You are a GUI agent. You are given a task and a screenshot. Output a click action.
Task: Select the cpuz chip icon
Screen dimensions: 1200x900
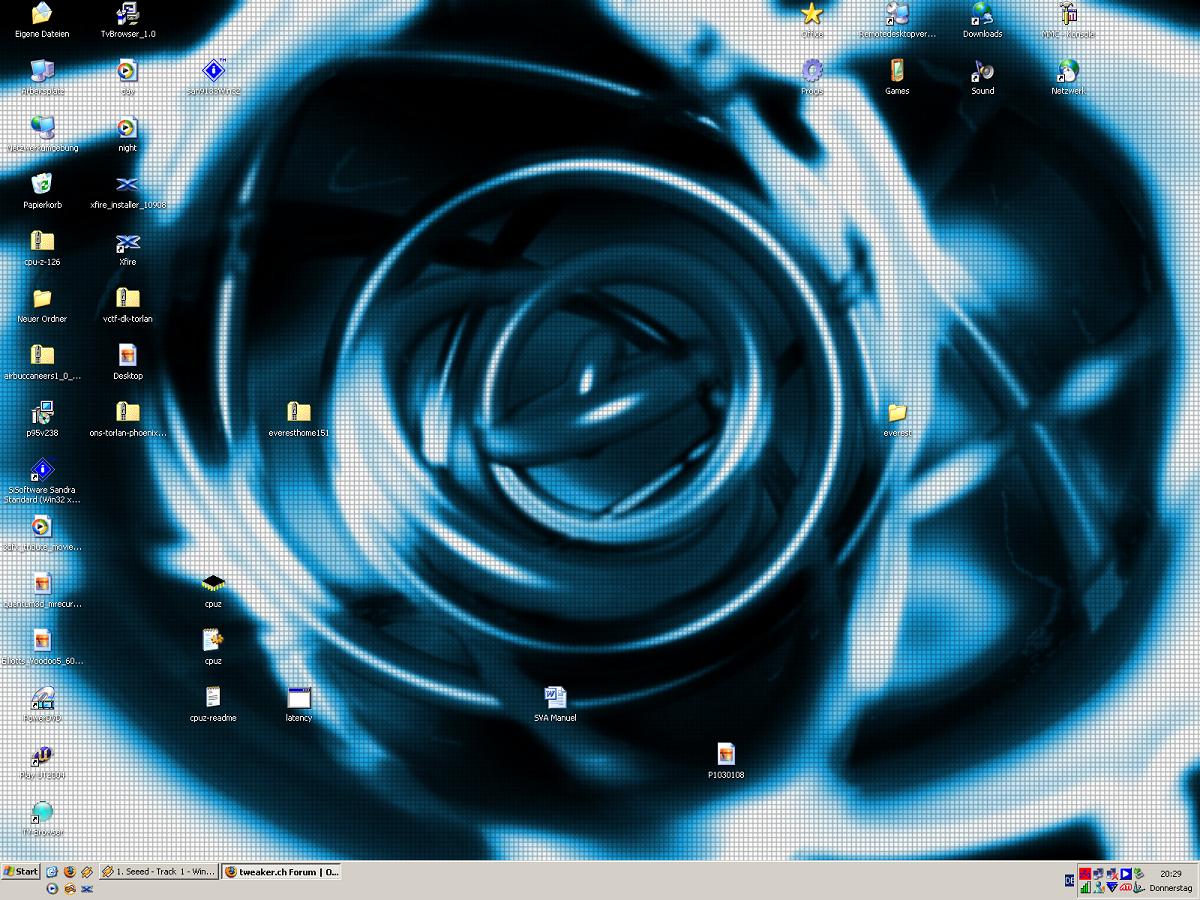pos(212,584)
